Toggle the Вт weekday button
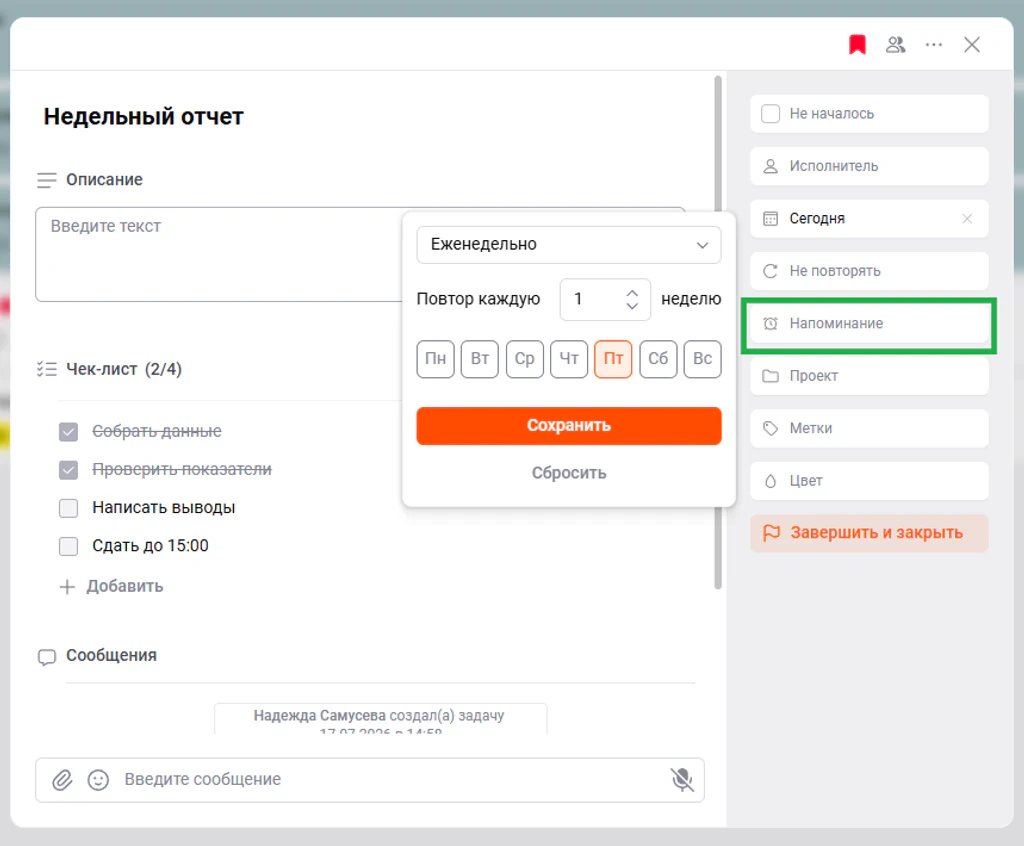 pyautogui.click(x=480, y=359)
